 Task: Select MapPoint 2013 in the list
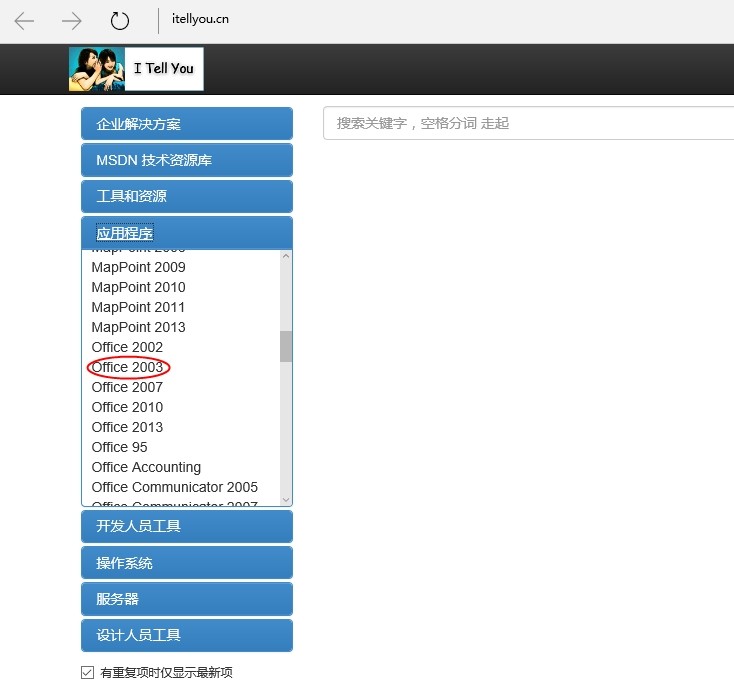click(x=139, y=327)
